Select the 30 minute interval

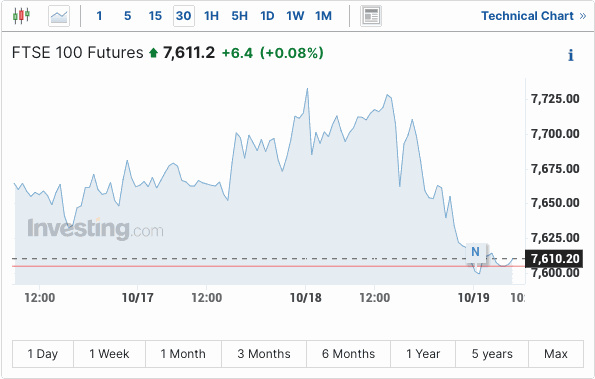(184, 16)
